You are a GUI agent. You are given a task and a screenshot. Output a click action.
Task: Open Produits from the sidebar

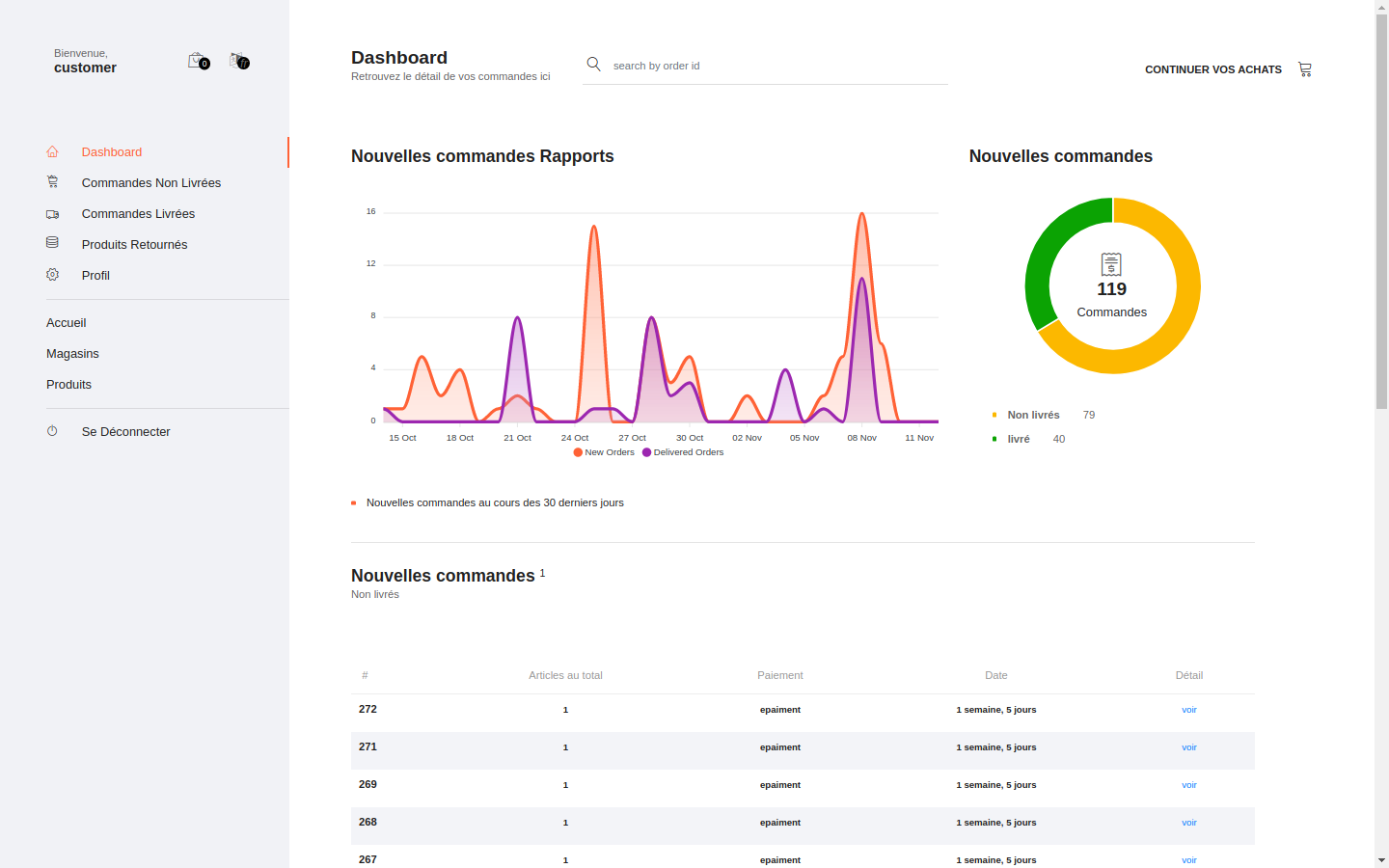[x=68, y=385]
